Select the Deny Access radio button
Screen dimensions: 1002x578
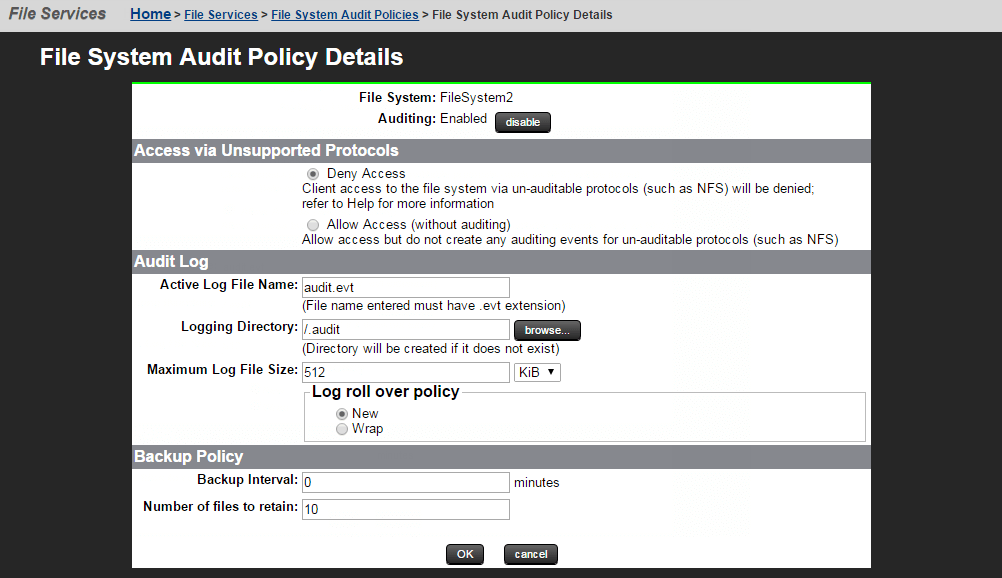pyautogui.click(x=312, y=174)
